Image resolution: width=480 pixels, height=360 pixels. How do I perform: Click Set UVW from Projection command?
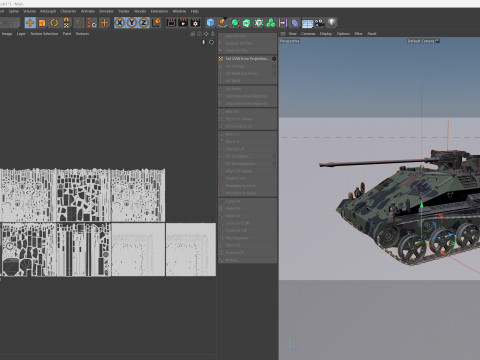pyautogui.click(x=247, y=59)
